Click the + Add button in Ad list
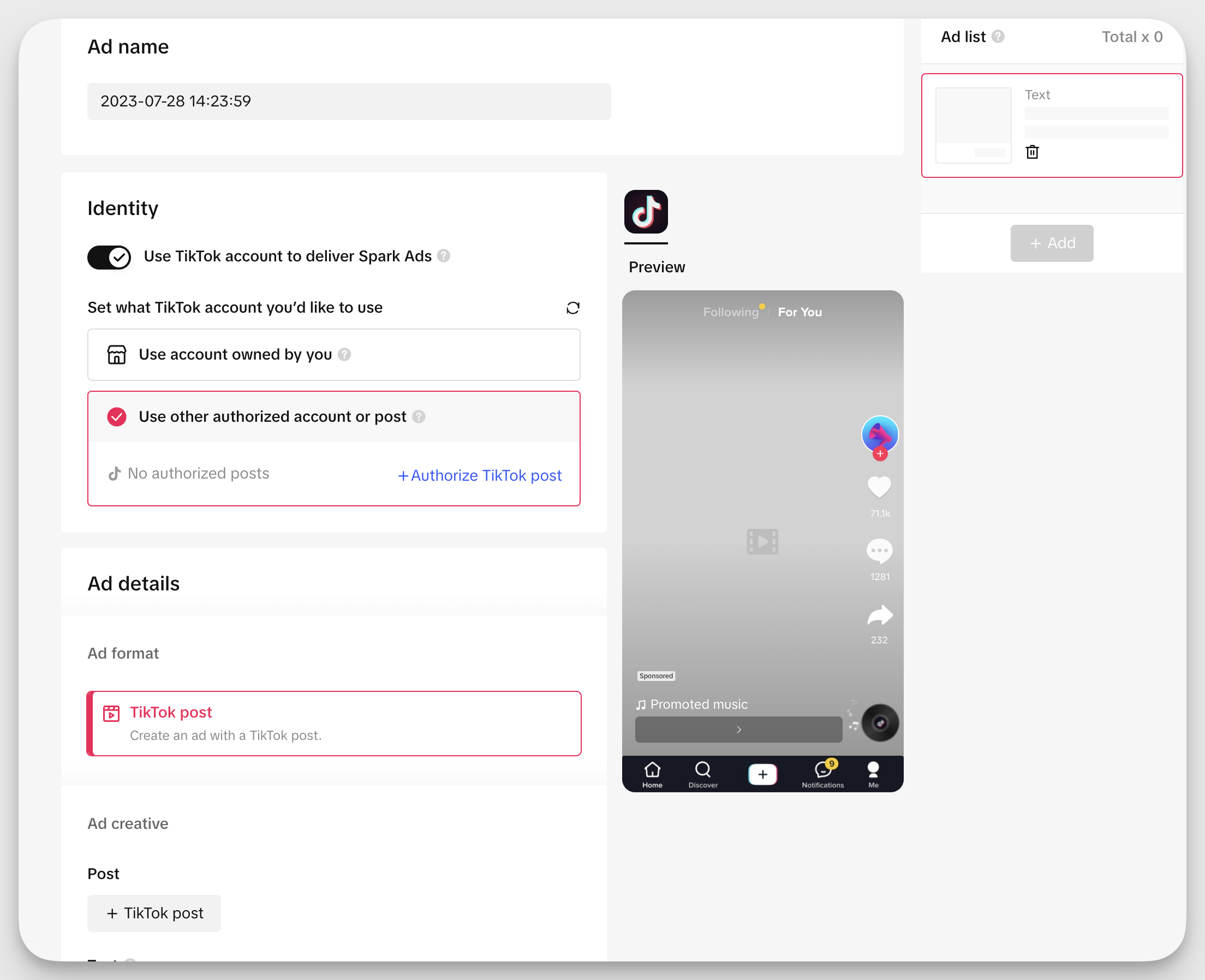Image resolution: width=1205 pixels, height=980 pixels. pos(1052,243)
